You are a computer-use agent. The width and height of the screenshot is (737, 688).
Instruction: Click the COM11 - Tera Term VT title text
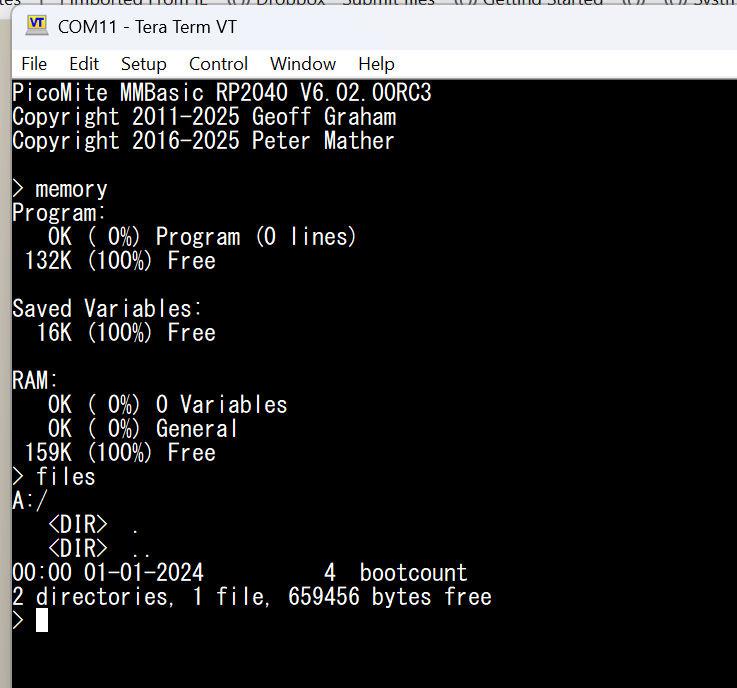click(x=147, y=26)
